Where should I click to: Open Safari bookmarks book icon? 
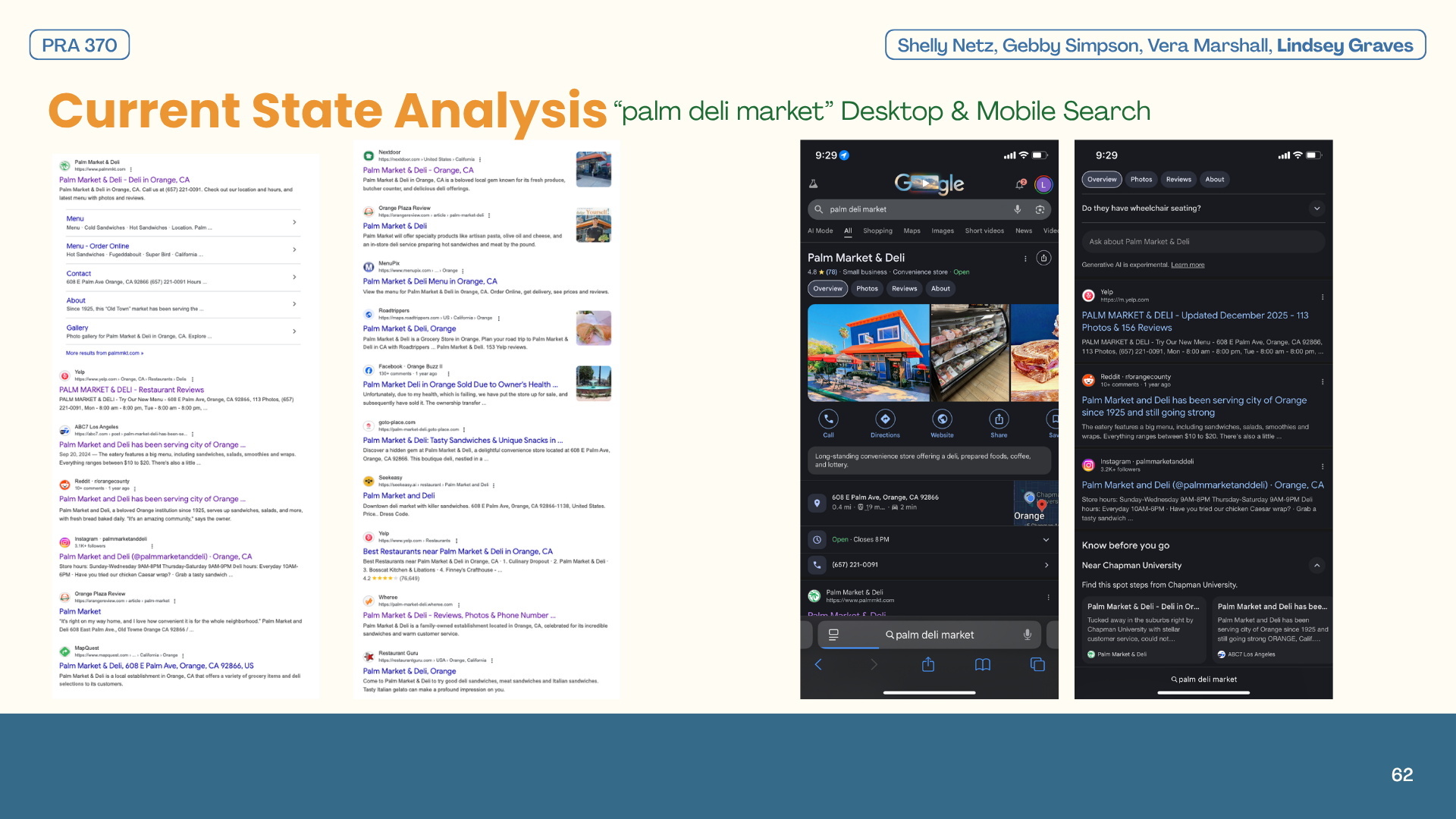click(983, 664)
